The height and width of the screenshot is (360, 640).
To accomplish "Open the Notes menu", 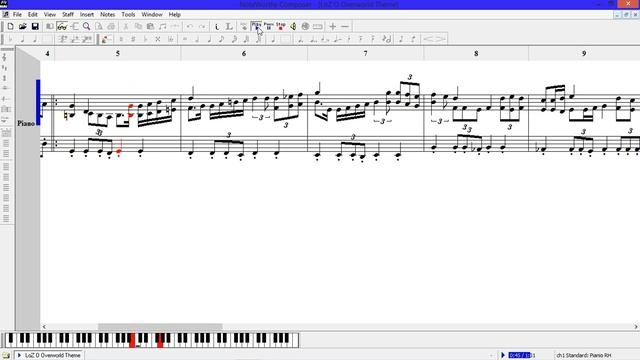I will (108, 14).
